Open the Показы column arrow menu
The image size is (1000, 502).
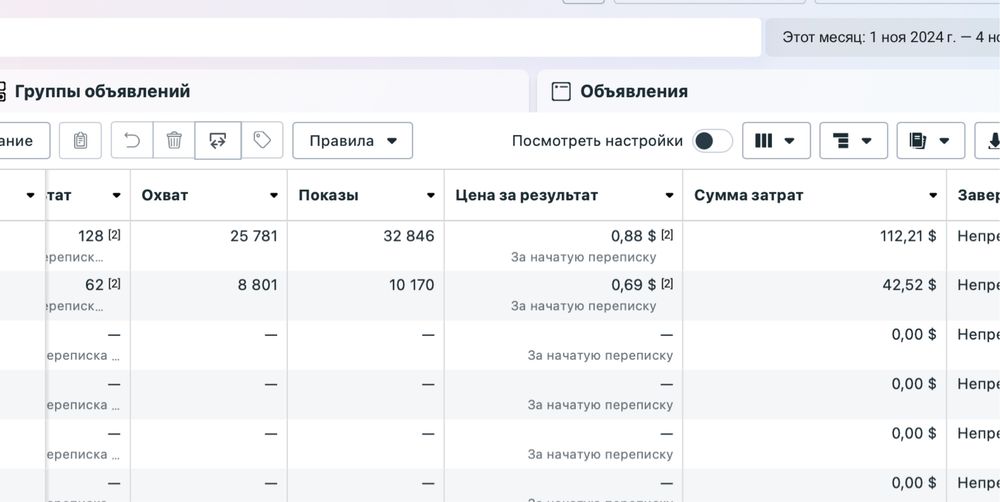[430, 195]
